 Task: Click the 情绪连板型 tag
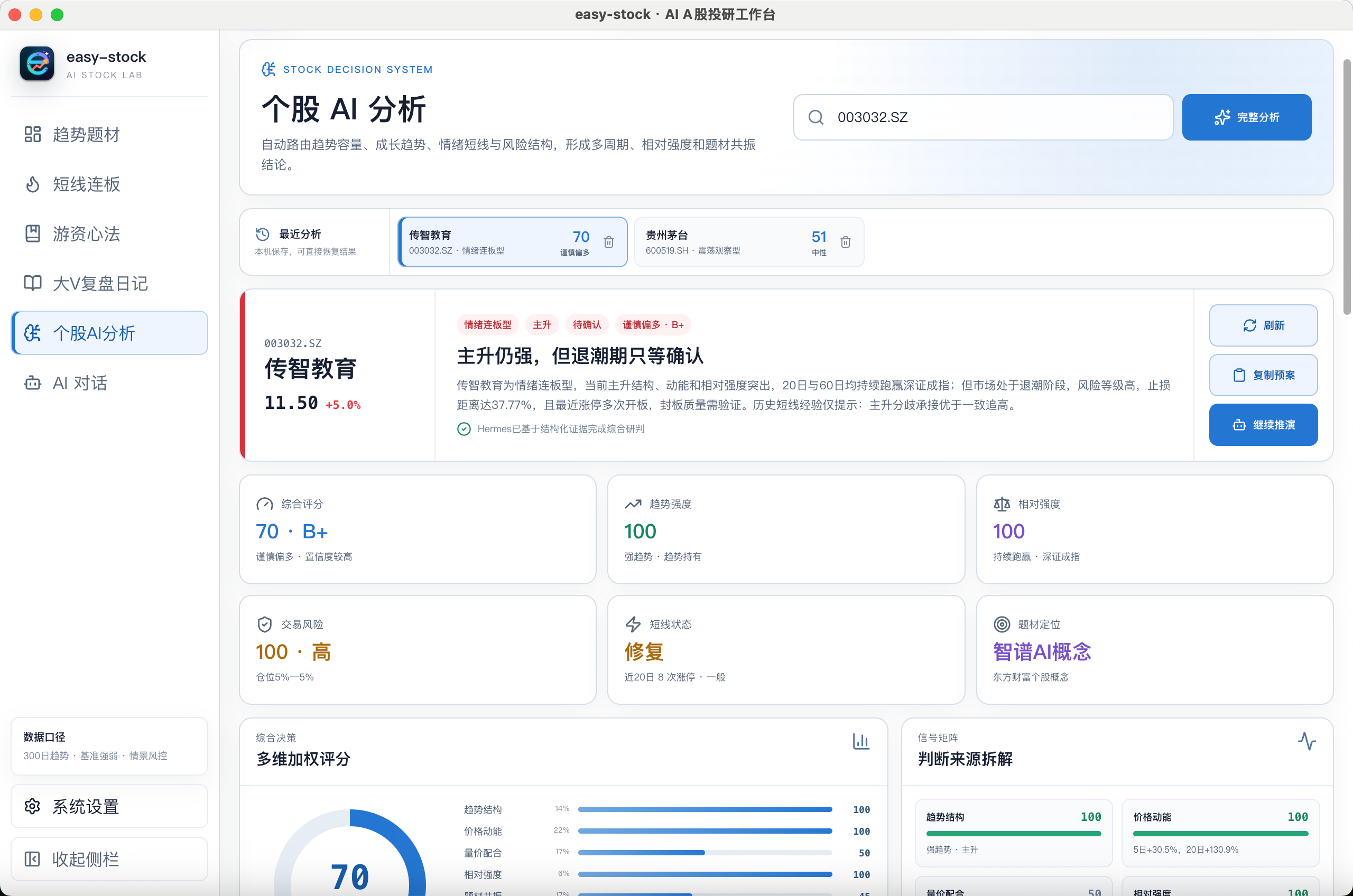point(488,324)
